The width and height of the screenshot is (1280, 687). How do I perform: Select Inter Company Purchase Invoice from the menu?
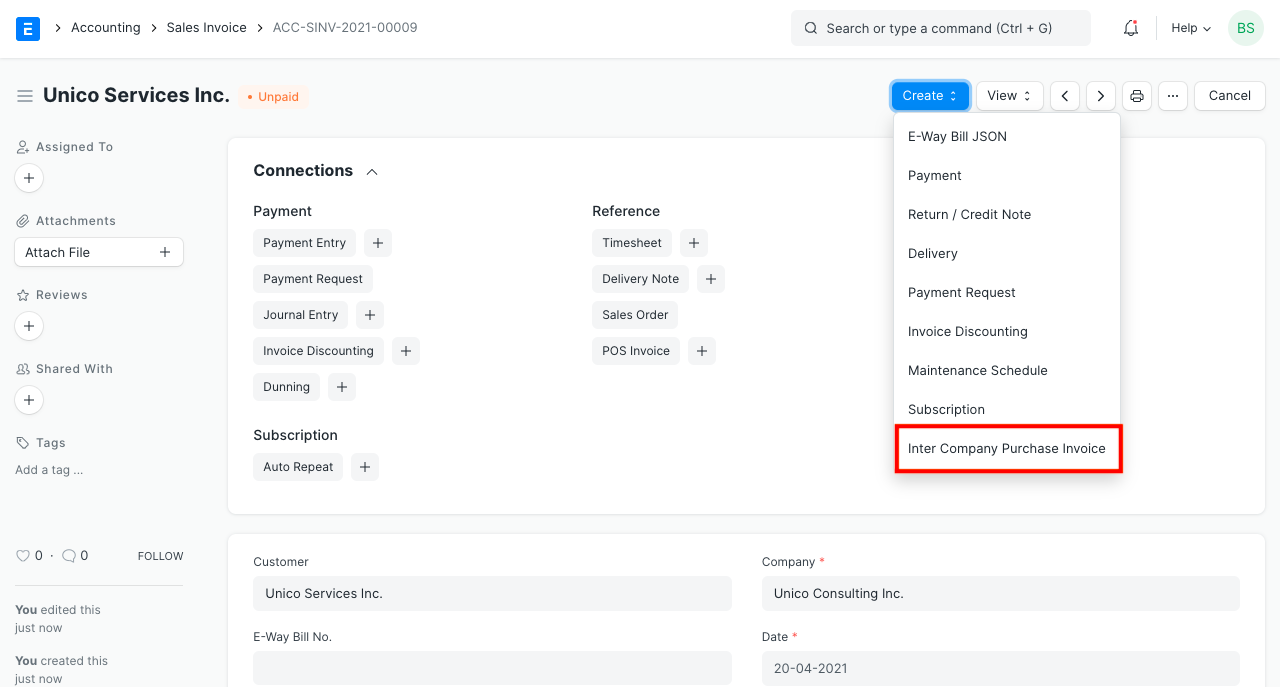click(x=1006, y=448)
